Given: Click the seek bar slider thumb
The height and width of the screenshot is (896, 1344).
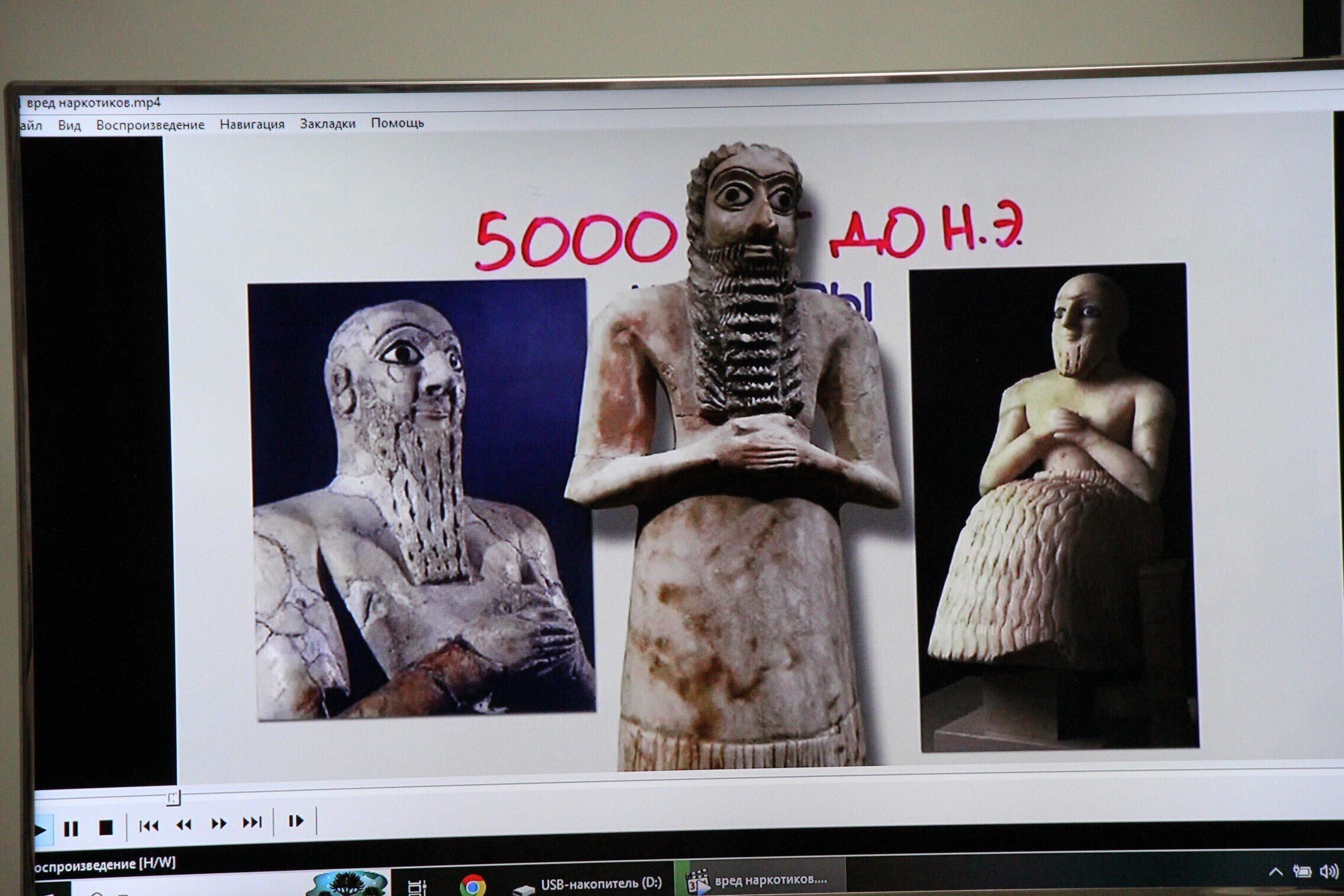Looking at the screenshot, I should [173, 798].
